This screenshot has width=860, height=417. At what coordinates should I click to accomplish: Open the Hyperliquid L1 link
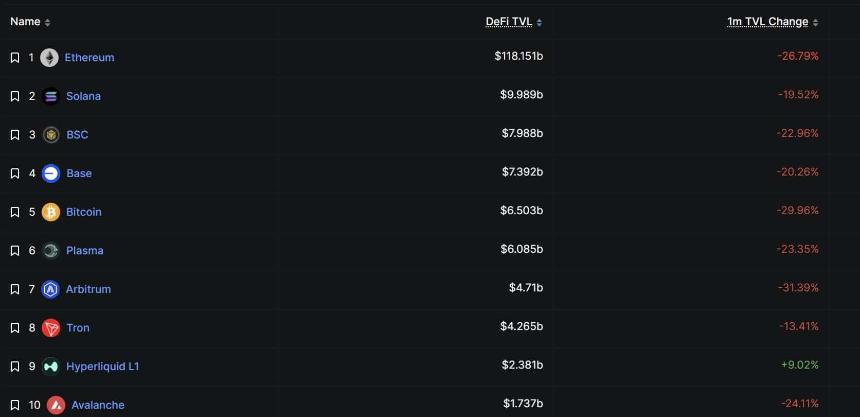click(x=102, y=367)
